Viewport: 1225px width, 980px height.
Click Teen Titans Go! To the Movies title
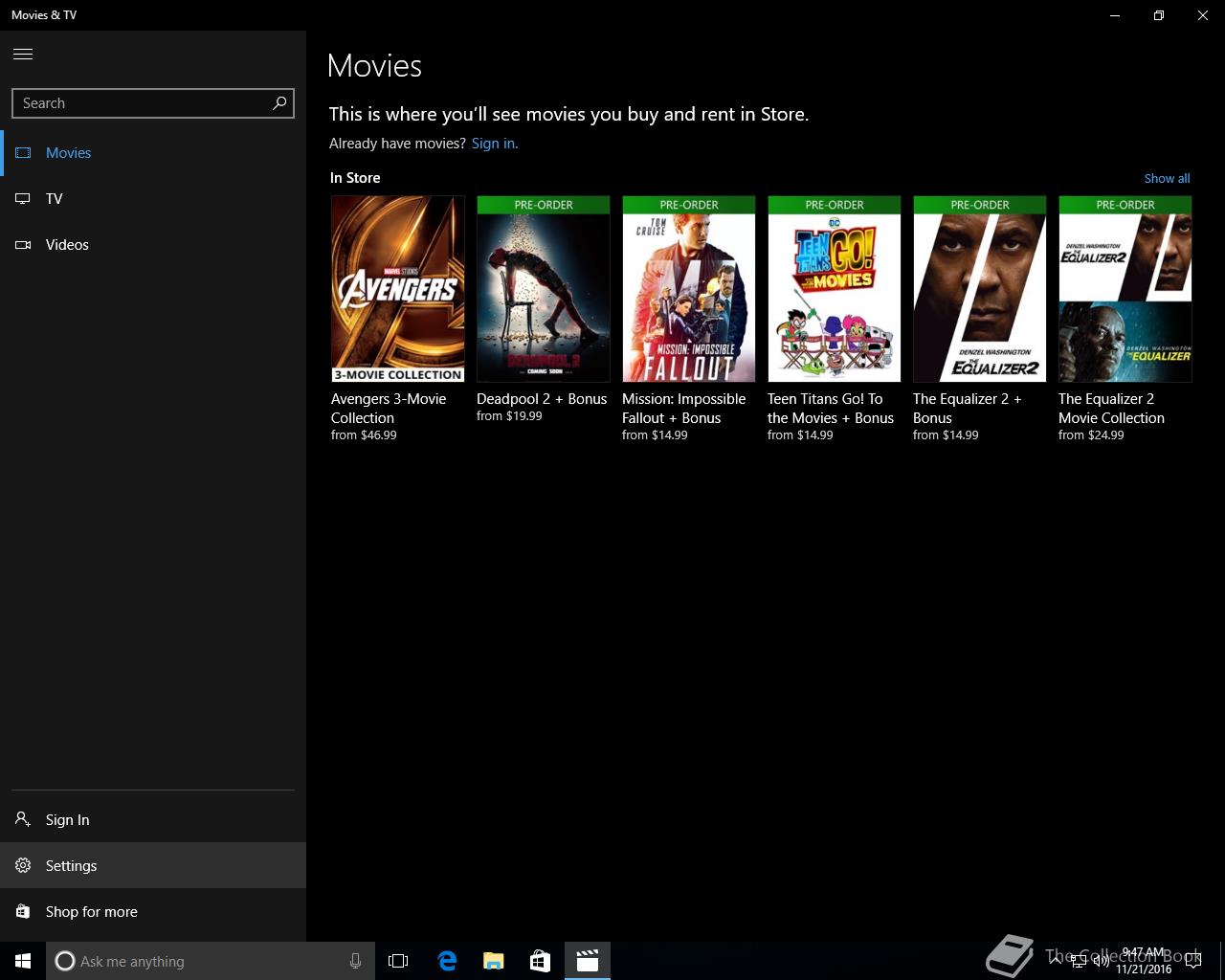click(x=831, y=409)
